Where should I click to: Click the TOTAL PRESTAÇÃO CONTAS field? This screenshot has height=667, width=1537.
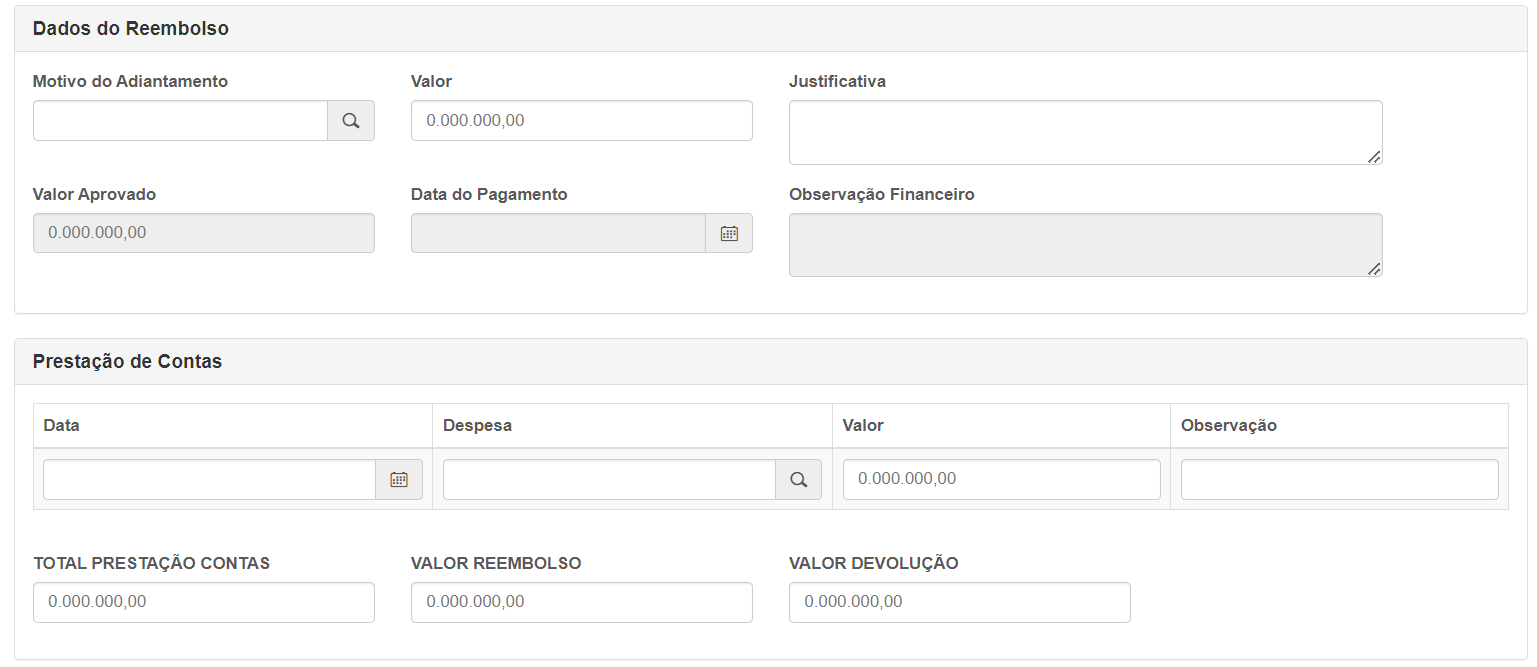(x=203, y=603)
